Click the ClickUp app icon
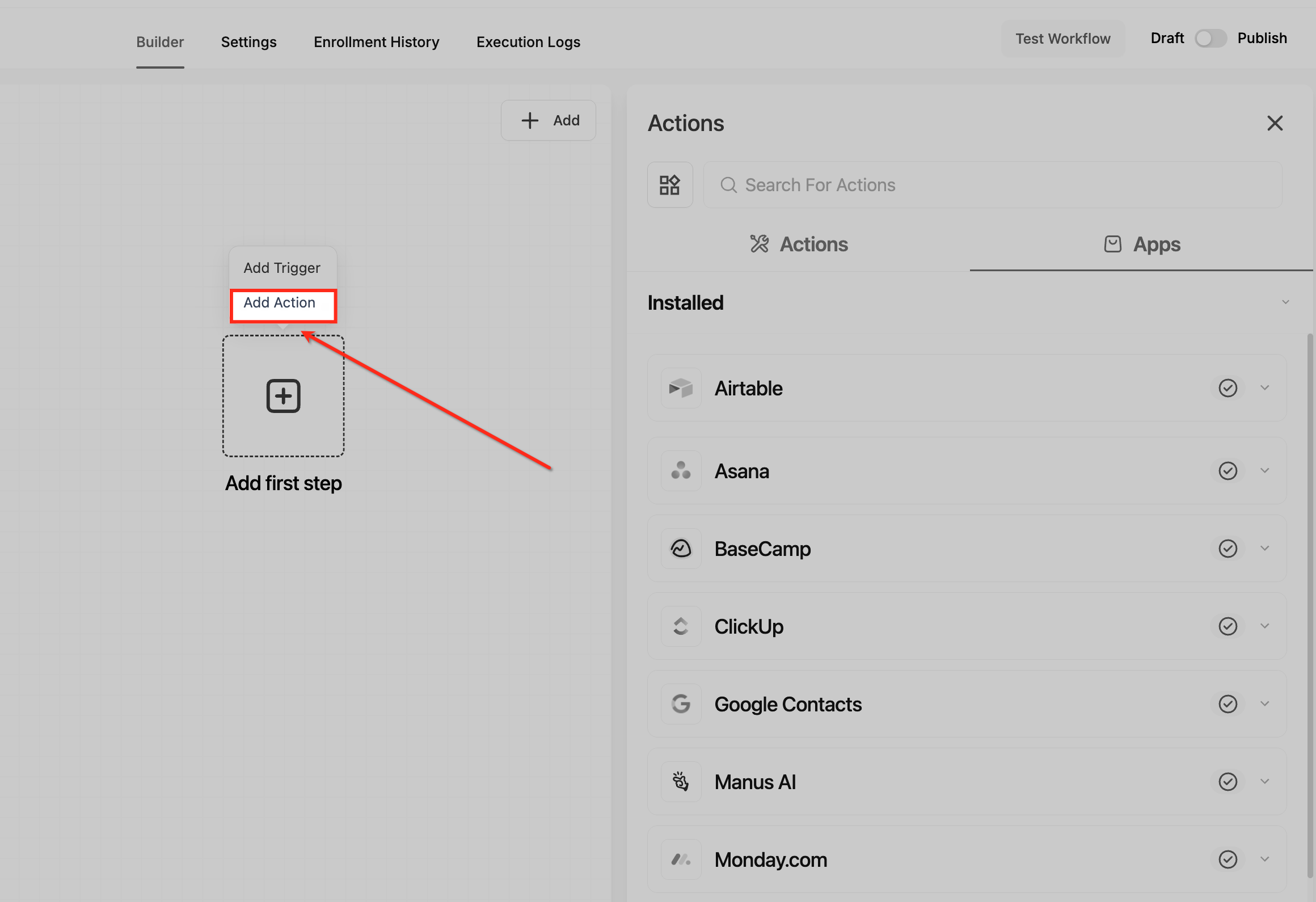This screenshot has width=1316, height=902. coord(681,626)
